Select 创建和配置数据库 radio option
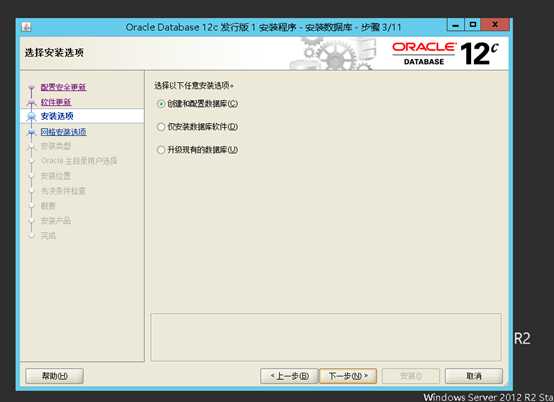Viewport: 554px width, 402px height. (197, 104)
